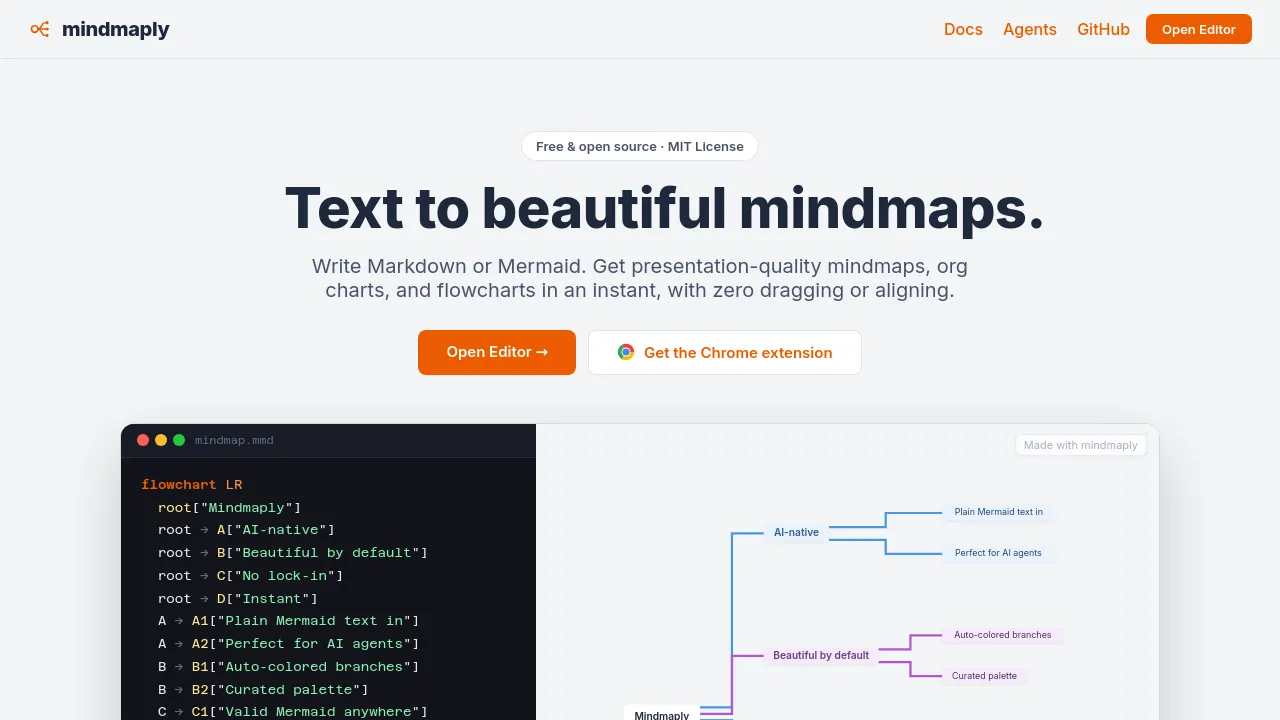
Task: Open the Docs page
Action: point(963,29)
